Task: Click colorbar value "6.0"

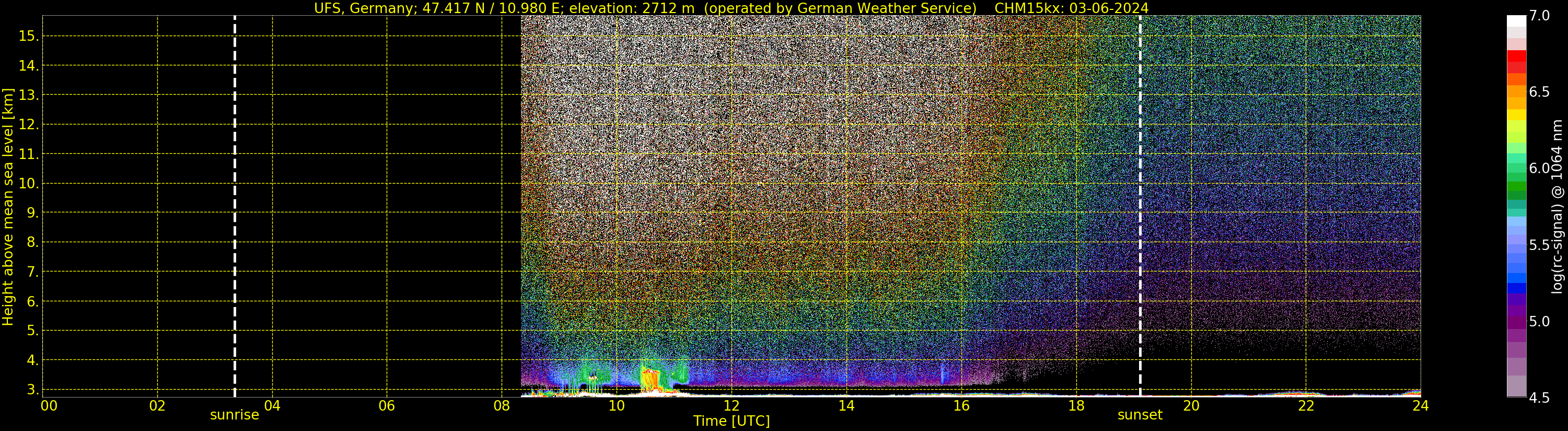Action: point(1539,168)
